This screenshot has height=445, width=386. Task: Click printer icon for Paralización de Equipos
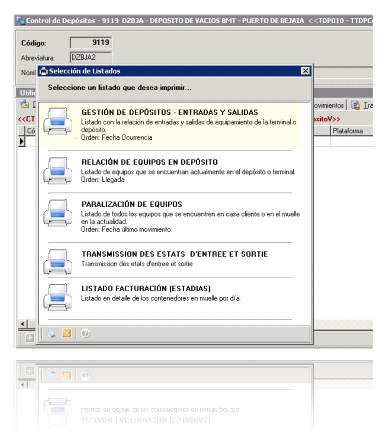click(57, 213)
